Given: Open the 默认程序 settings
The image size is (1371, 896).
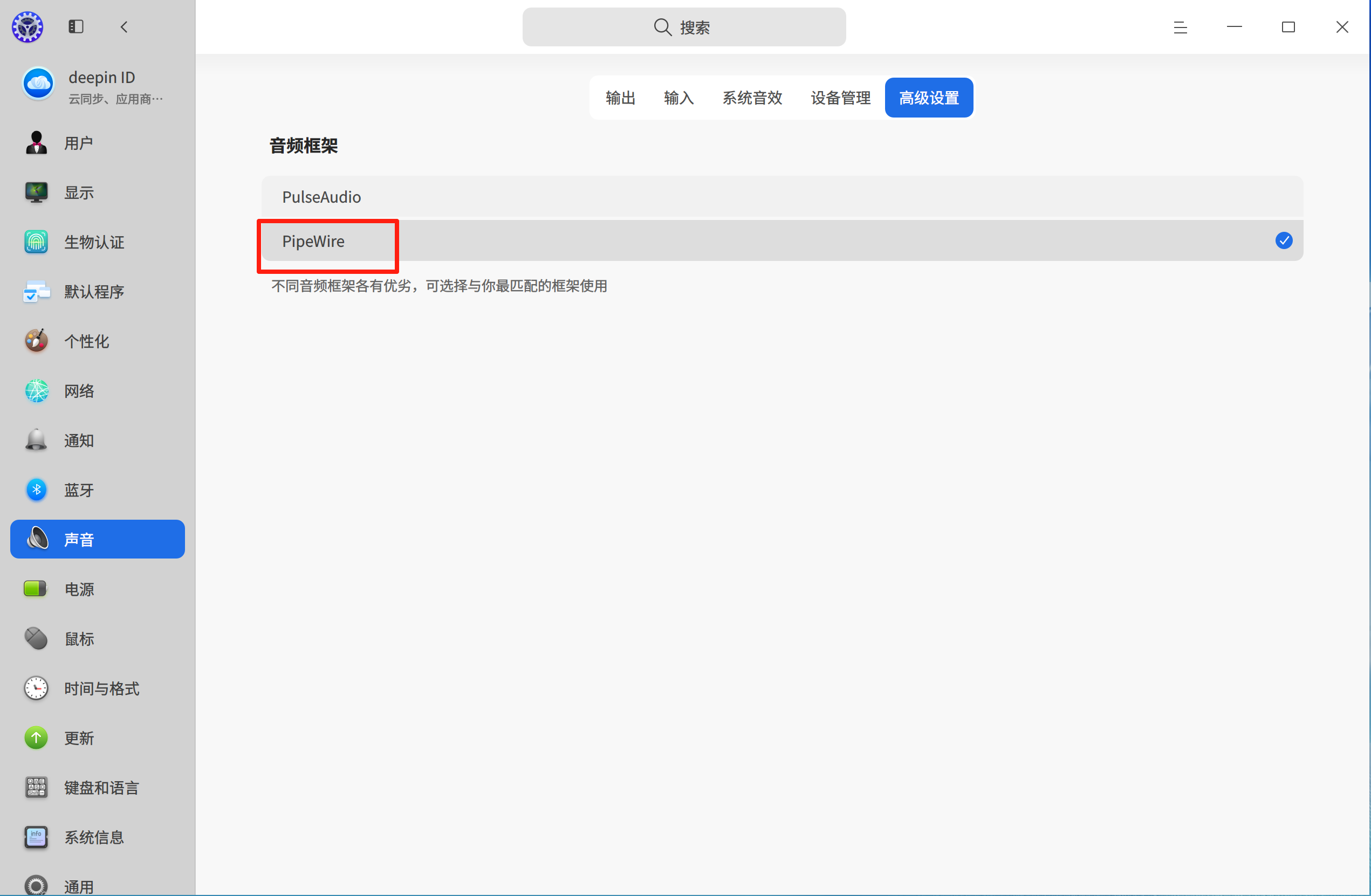Looking at the screenshot, I should (98, 291).
